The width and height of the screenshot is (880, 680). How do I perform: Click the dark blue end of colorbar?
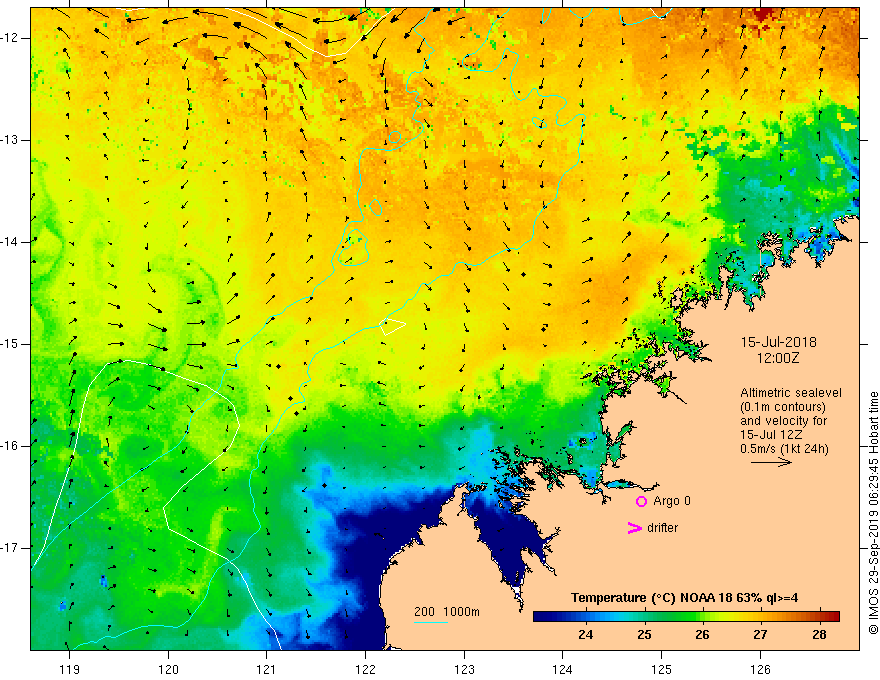[x=542, y=617]
